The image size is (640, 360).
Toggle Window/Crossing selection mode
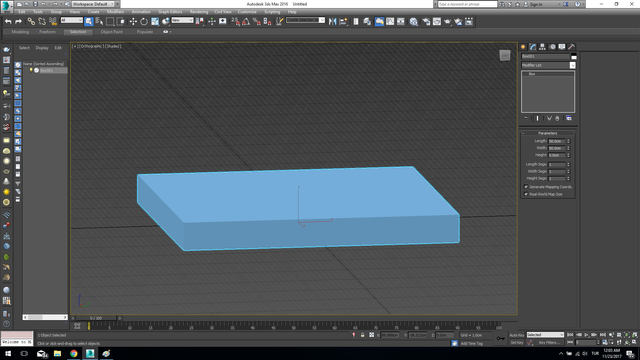[x=120, y=21]
